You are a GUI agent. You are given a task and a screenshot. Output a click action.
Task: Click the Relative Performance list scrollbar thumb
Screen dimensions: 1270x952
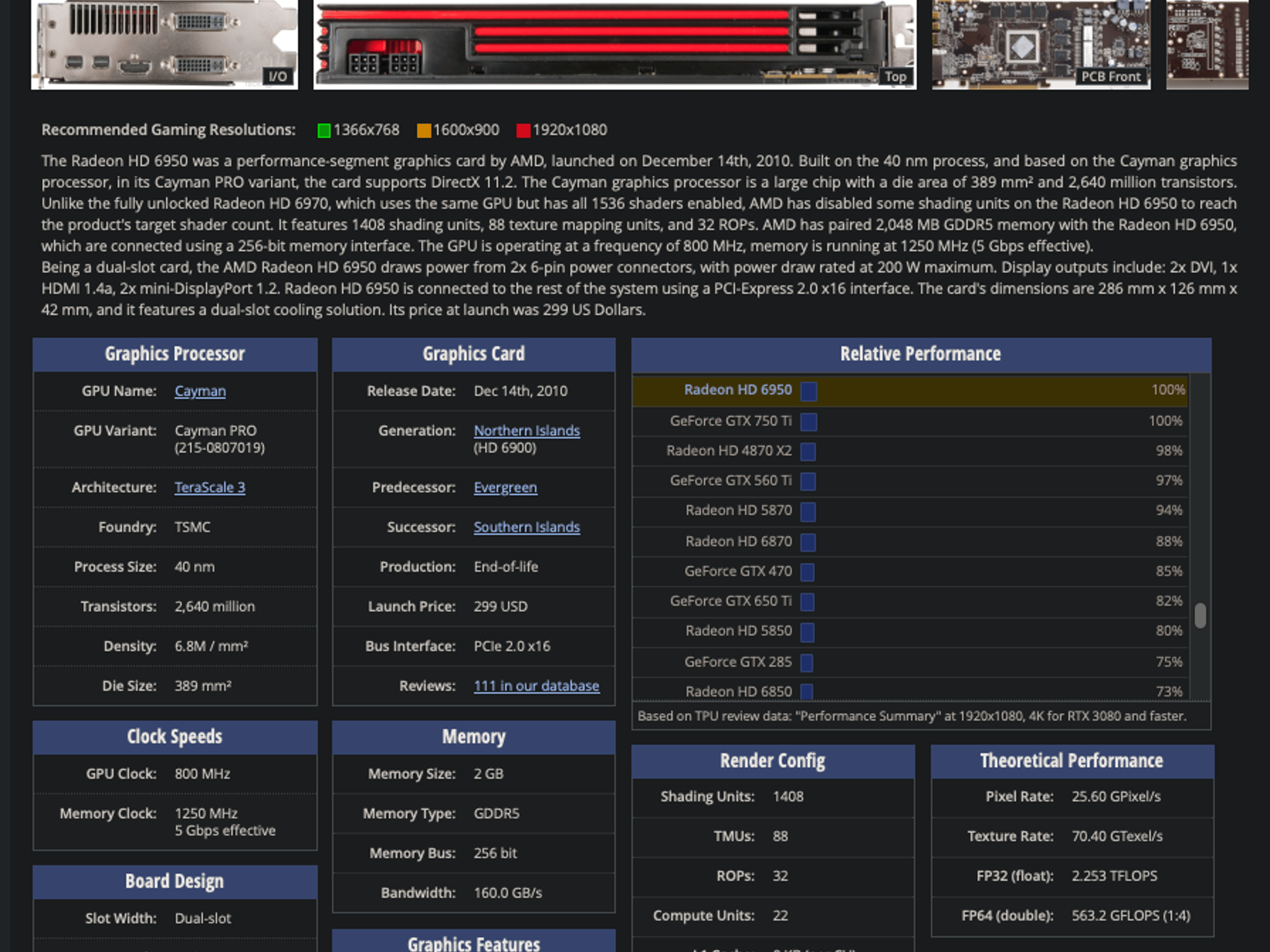[1201, 615]
